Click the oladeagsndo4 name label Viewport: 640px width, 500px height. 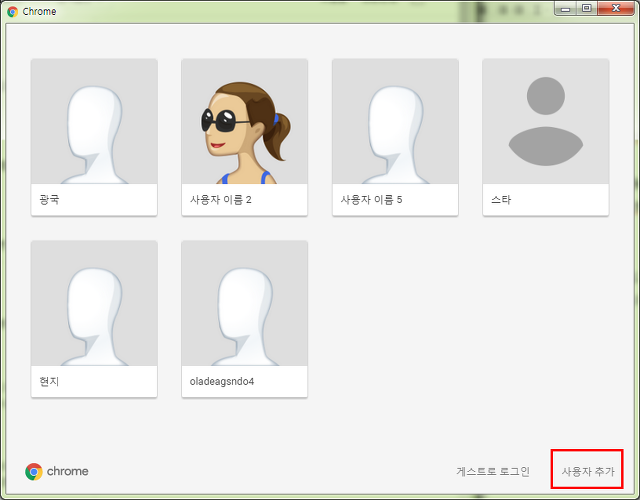222,381
